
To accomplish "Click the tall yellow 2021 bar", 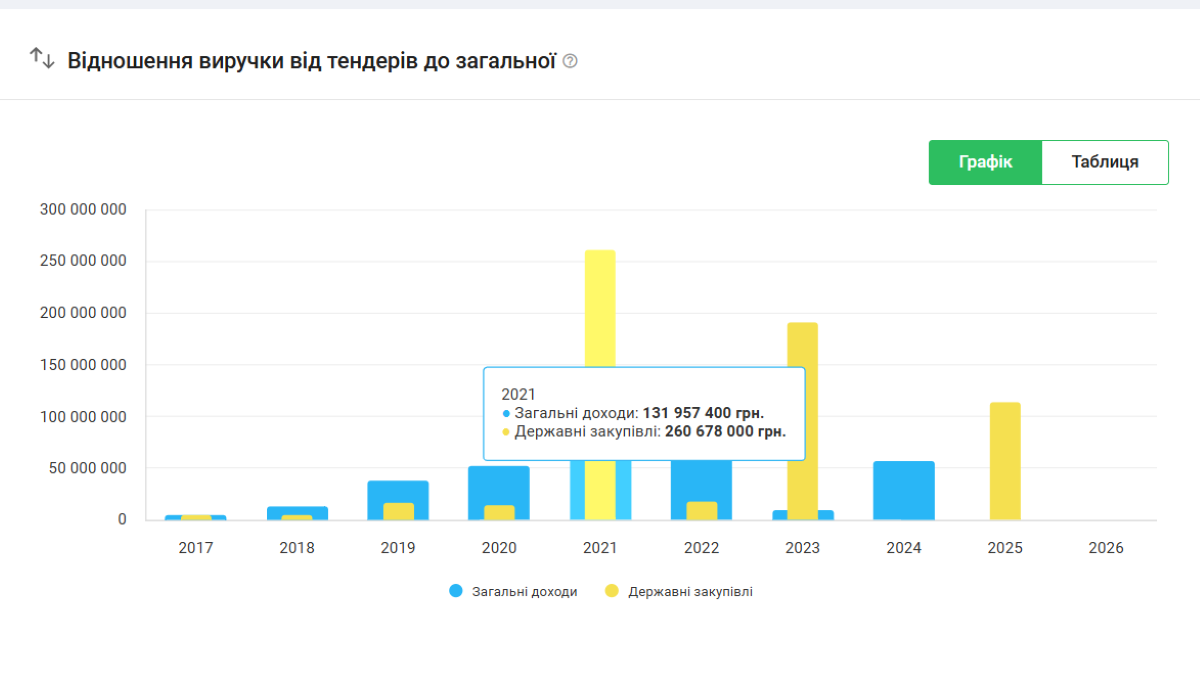I will (x=600, y=310).
